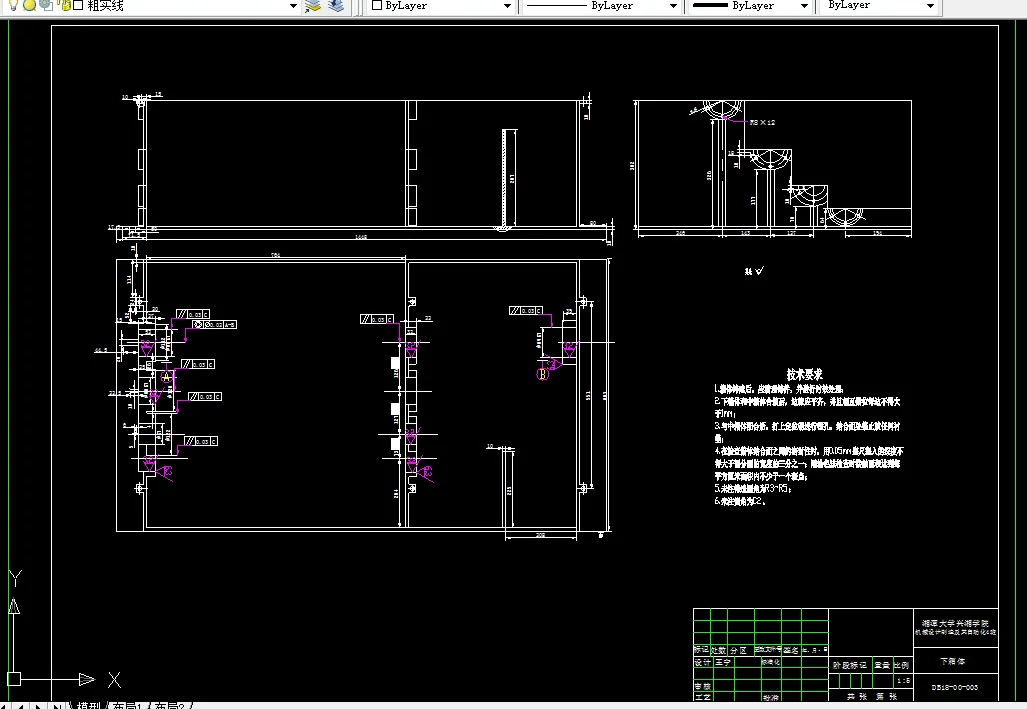The image size is (1027, 709).
Task: Click the 技术要求 heading text
Action: 804,374
